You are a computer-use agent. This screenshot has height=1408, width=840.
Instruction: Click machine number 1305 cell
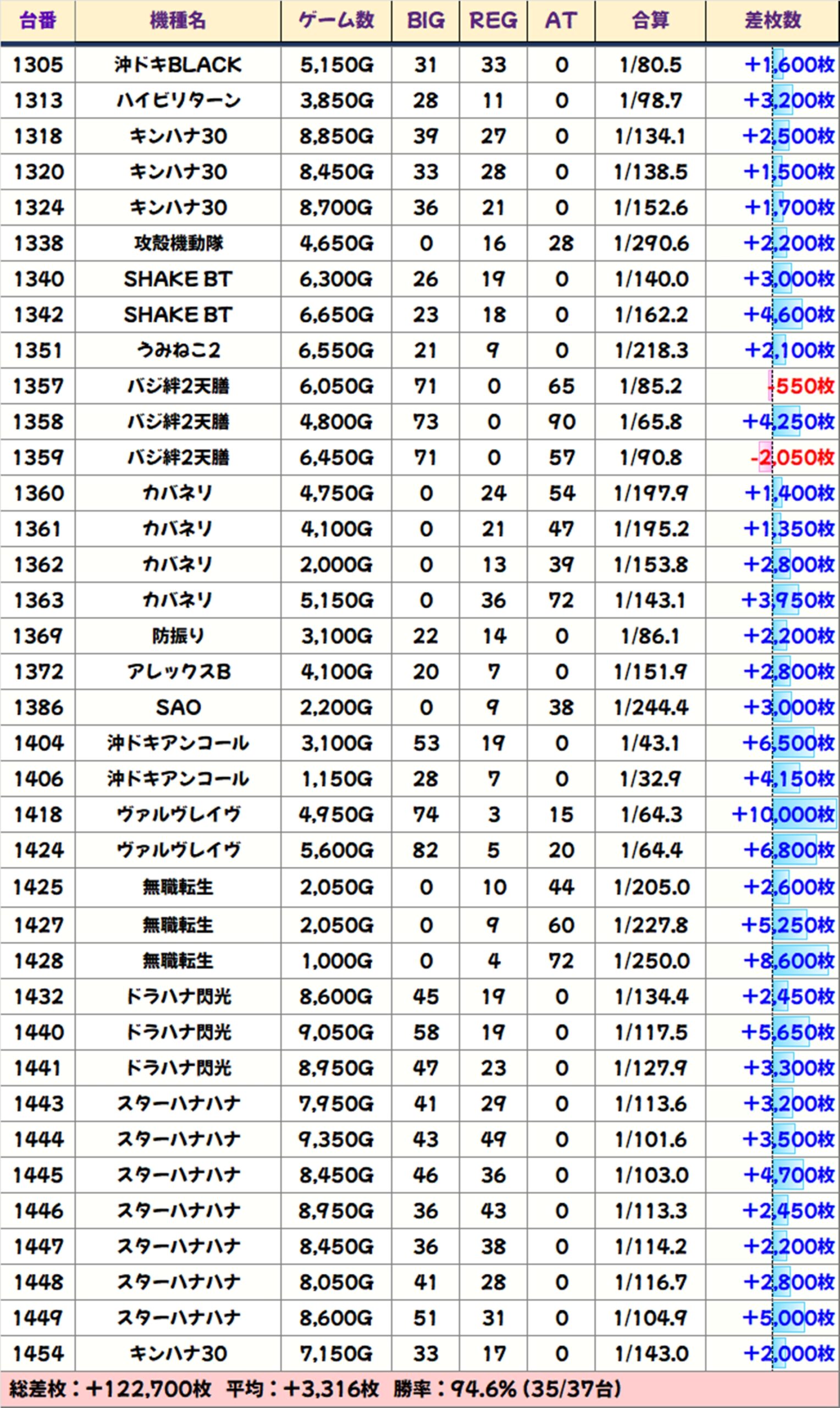tap(38, 65)
